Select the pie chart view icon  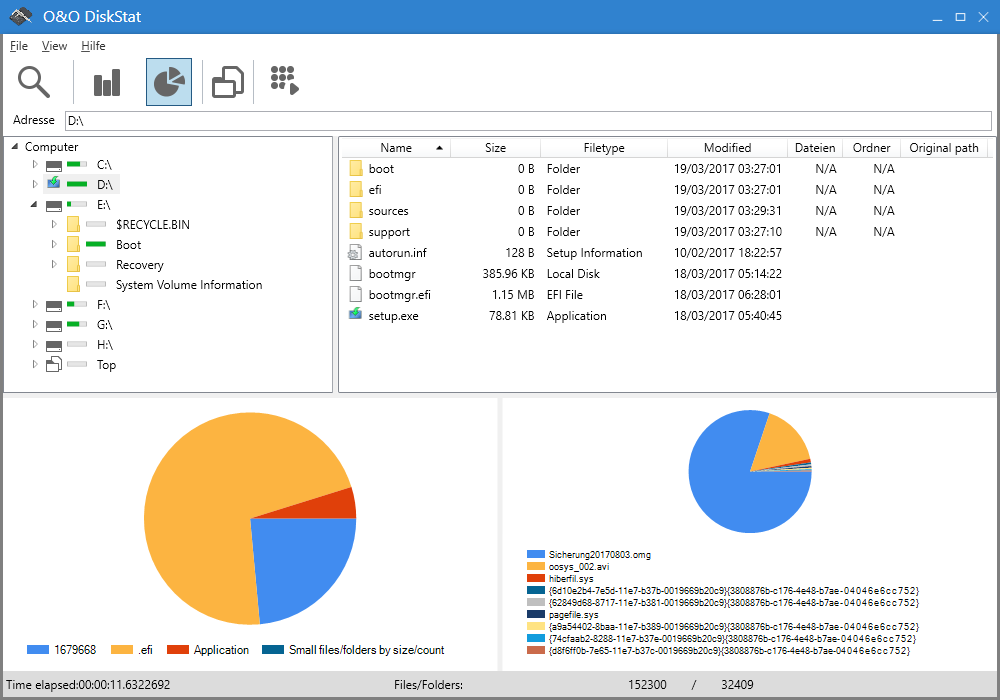point(169,82)
